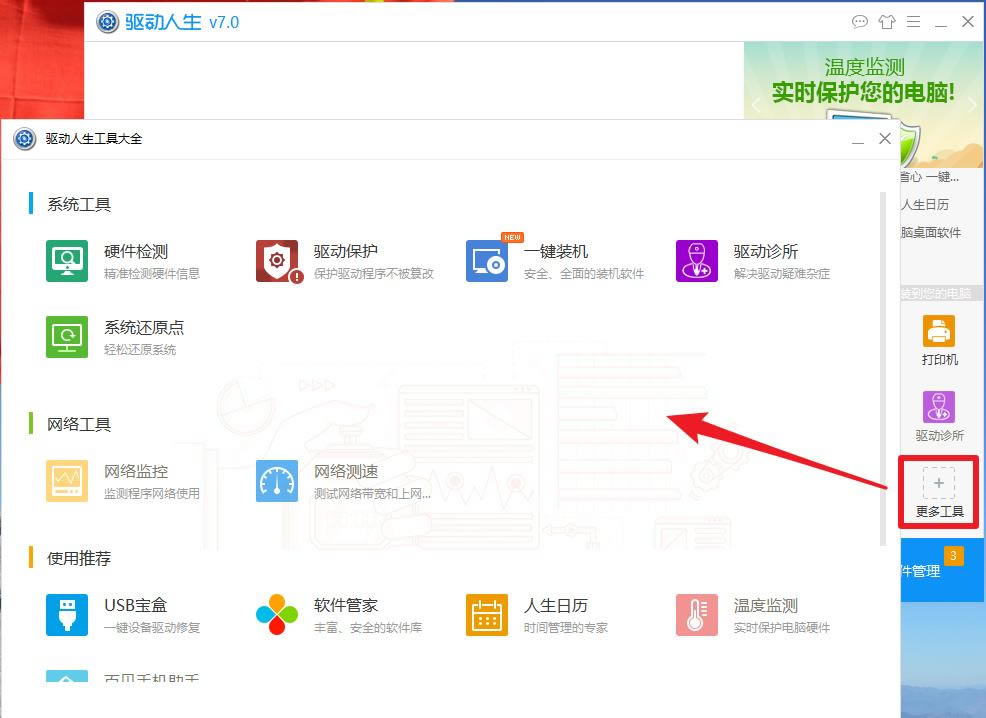Open the 网络监控 monitor icon
Viewport: 986px width, 718px height.
67,481
